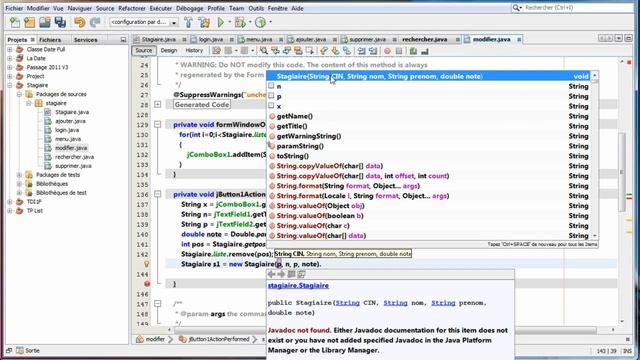Switch to the Services panel tab

pyautogui.click(x=85, y=40)
